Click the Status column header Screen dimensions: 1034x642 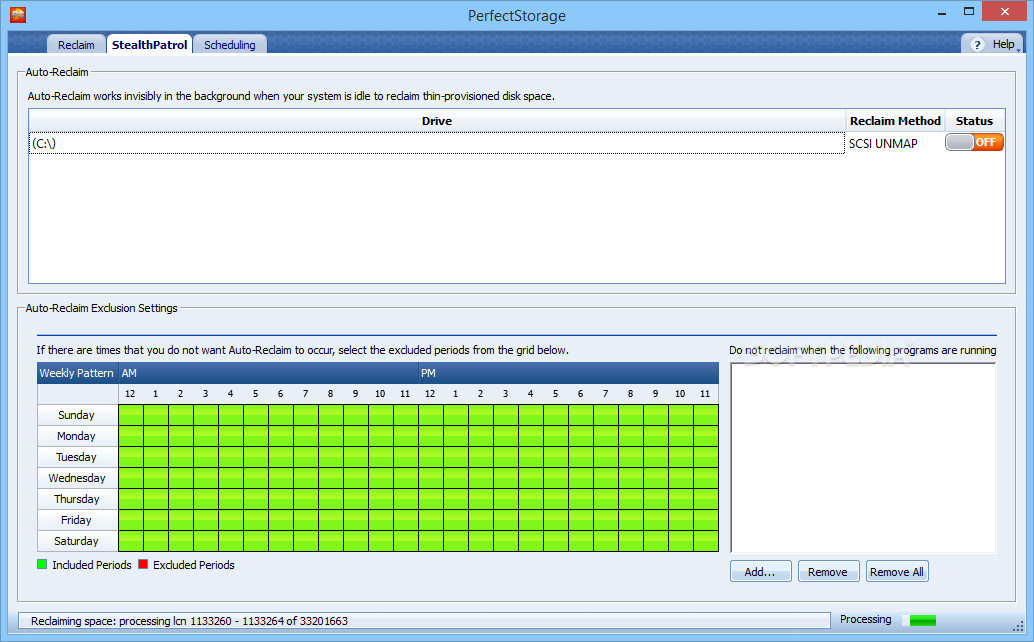974,121
